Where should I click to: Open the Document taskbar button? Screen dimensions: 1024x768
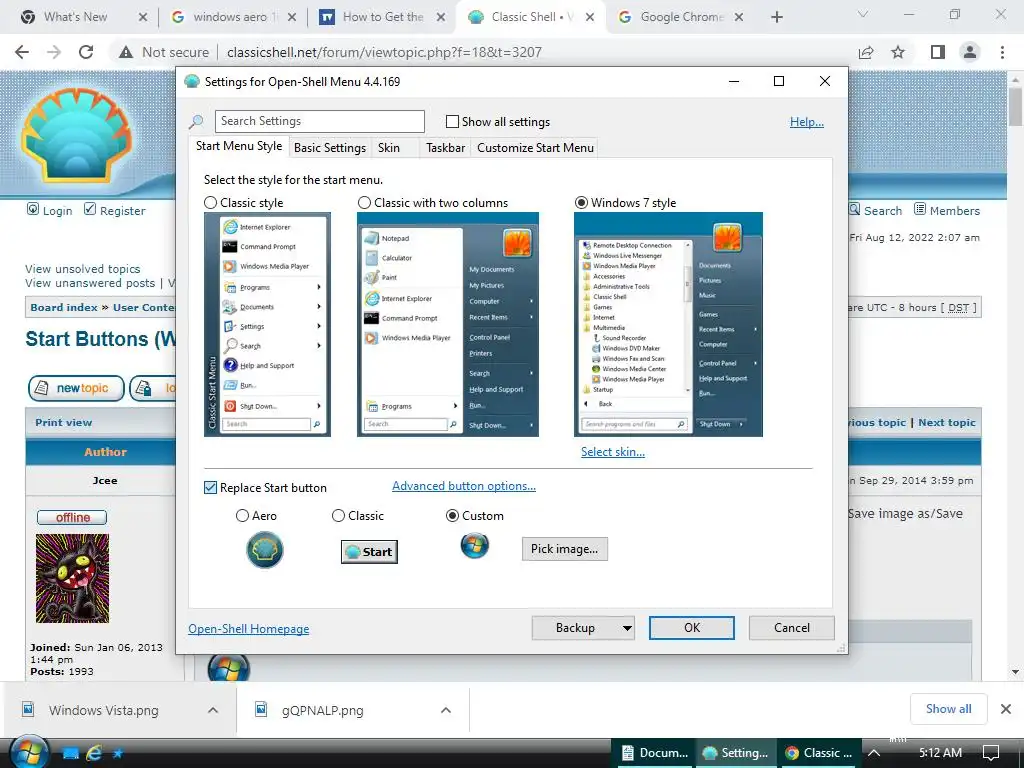[x=655, y=753]
